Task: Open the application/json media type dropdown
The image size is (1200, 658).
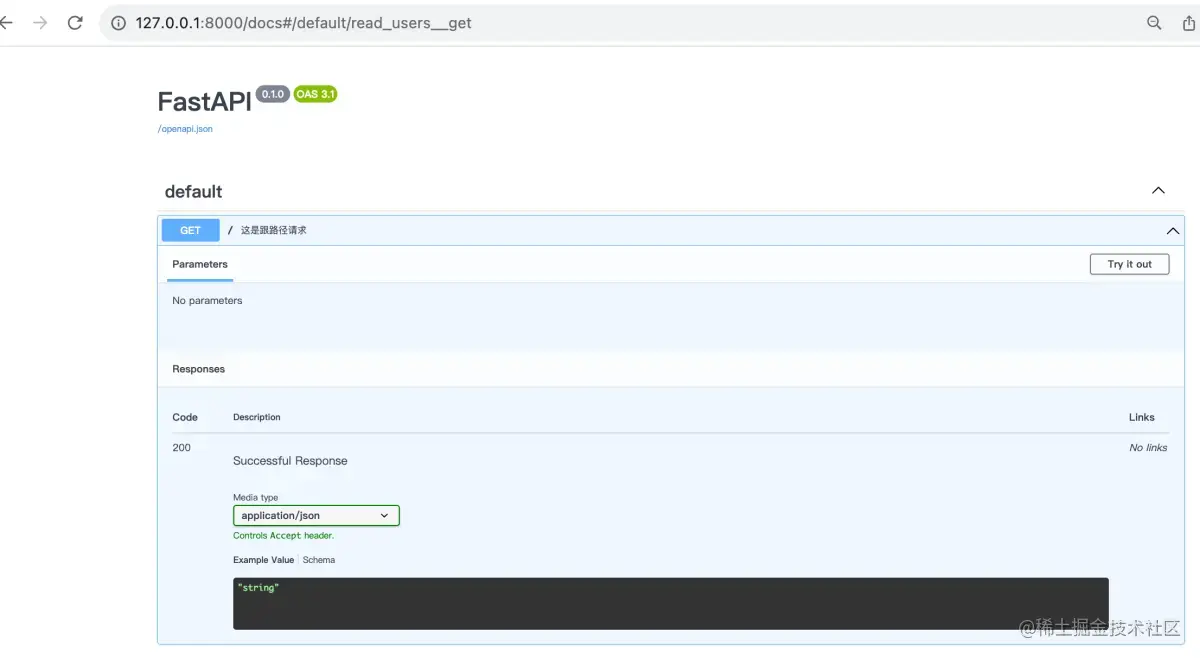Action: [316, 516]
